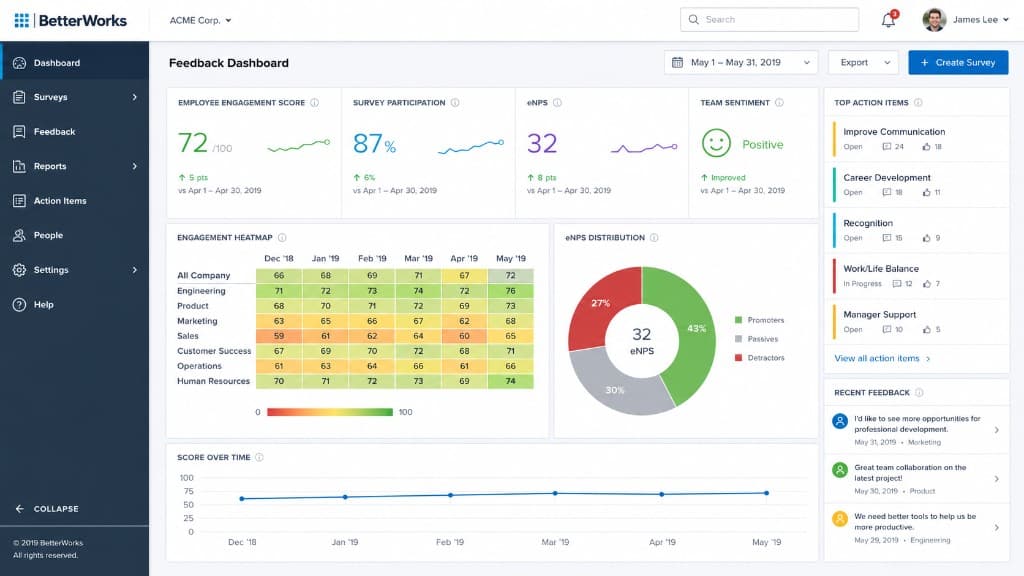Click thumbs-up icon on Recognition item

click(926, 238)
